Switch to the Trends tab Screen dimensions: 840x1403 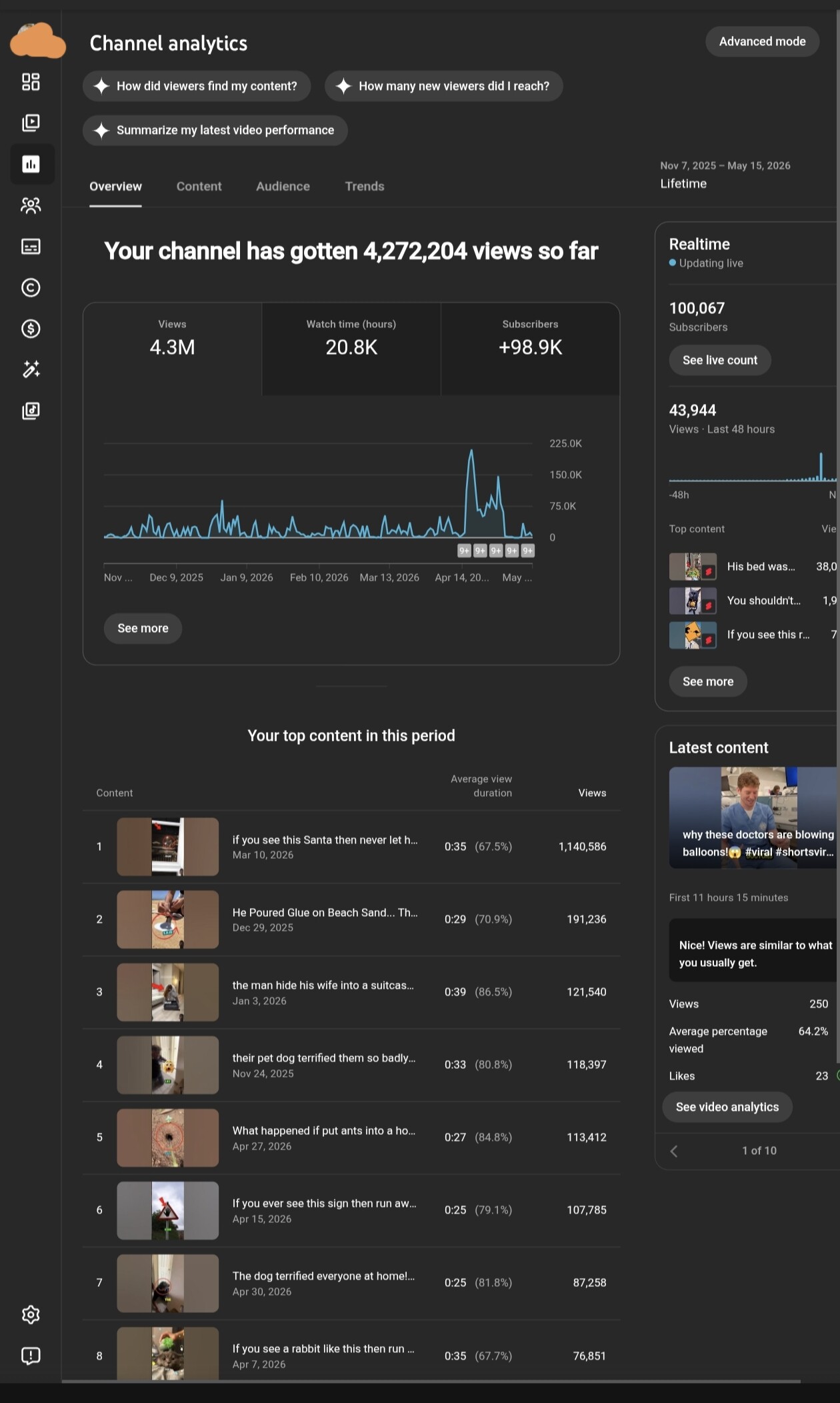(x=365, y=187)
